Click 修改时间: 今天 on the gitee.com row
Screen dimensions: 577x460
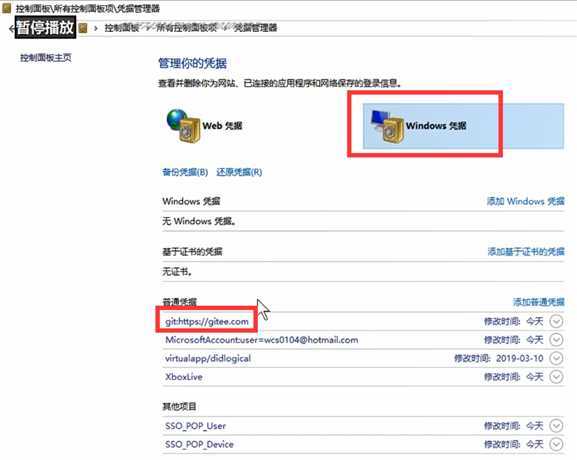(x=513, y=321)
